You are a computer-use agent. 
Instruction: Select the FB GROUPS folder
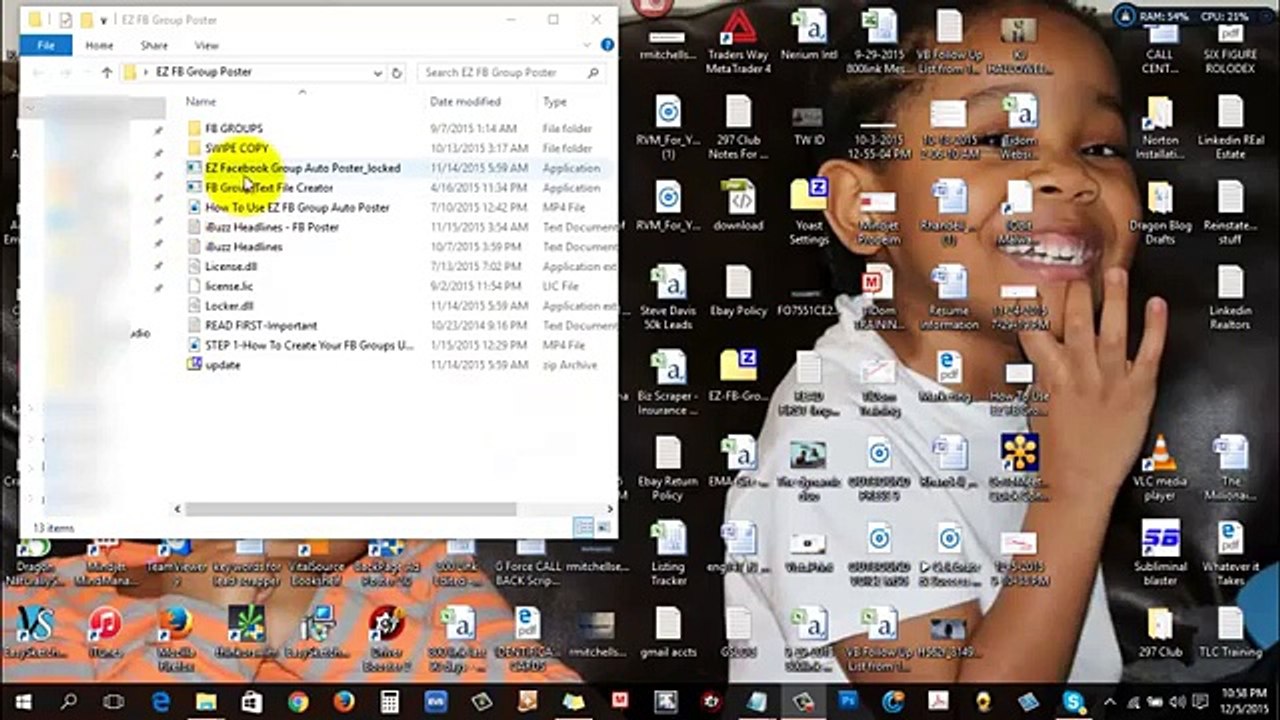tap(234, 128)
